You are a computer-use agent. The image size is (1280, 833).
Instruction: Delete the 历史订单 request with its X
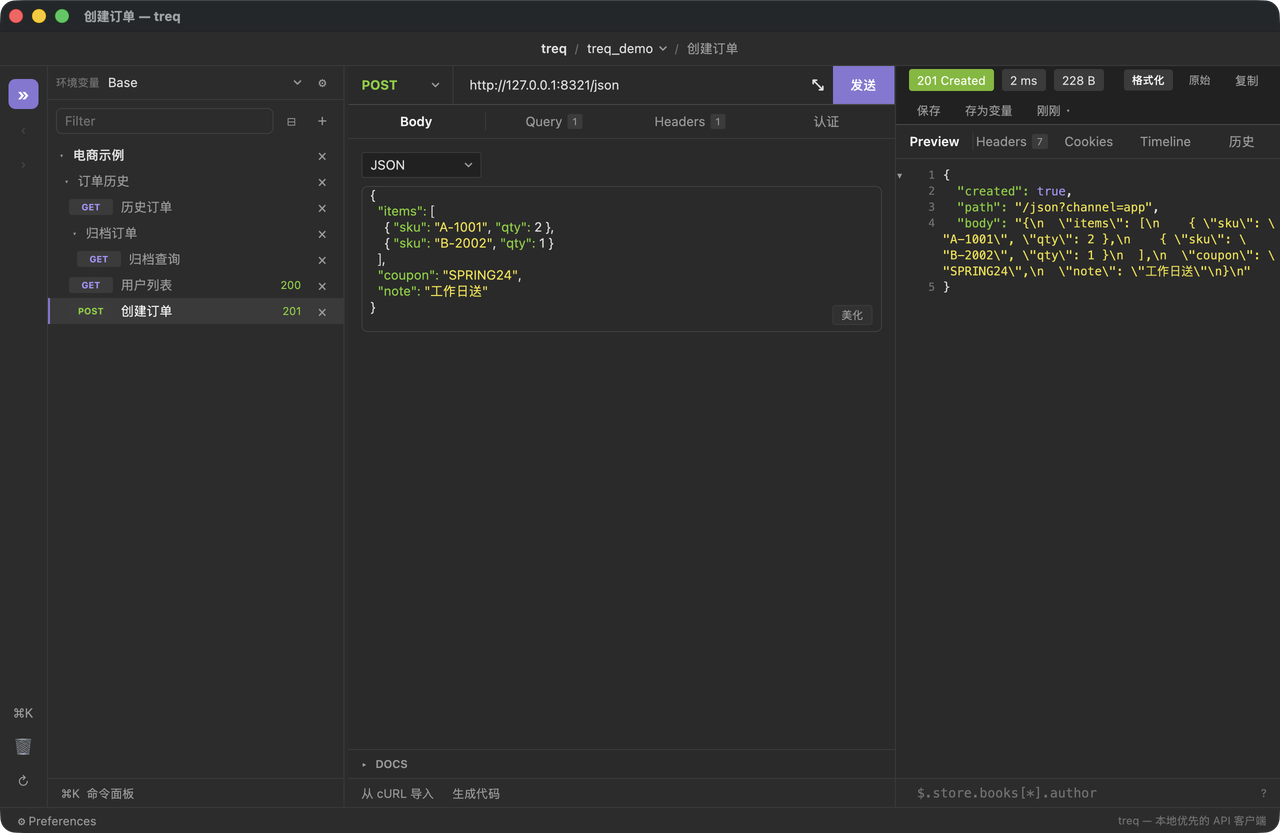click(322, 208)
